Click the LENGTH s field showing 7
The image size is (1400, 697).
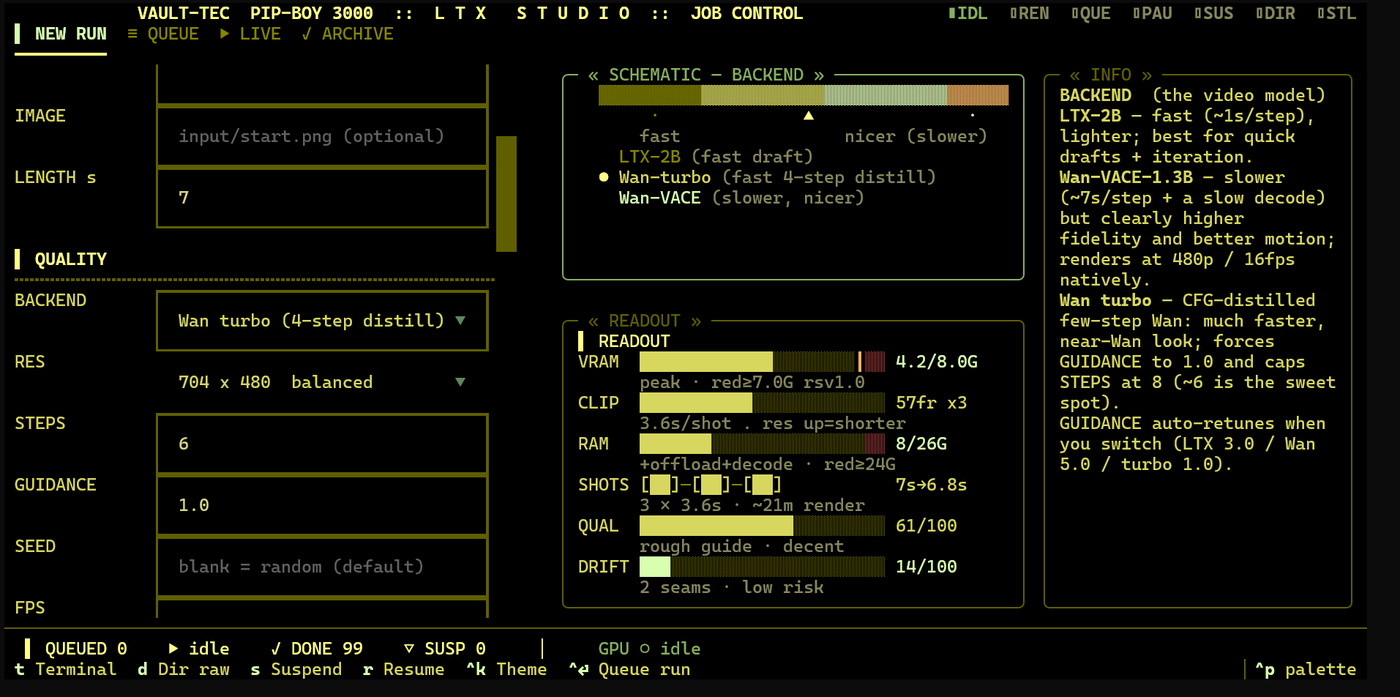[x=322, y=197]
